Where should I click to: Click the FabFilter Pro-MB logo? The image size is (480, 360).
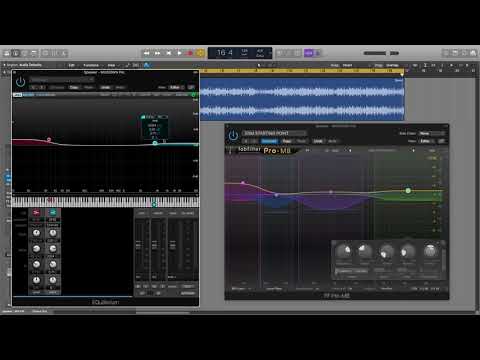(264, 150)
